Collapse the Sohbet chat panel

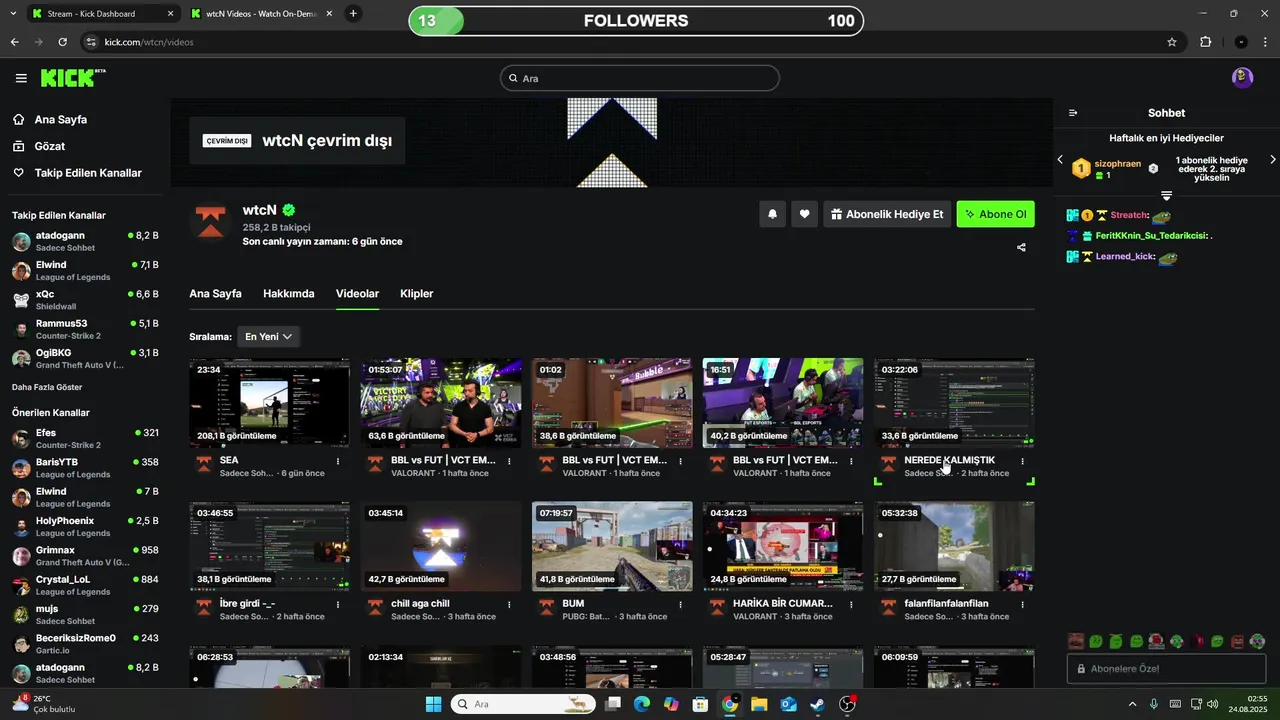1073,113
